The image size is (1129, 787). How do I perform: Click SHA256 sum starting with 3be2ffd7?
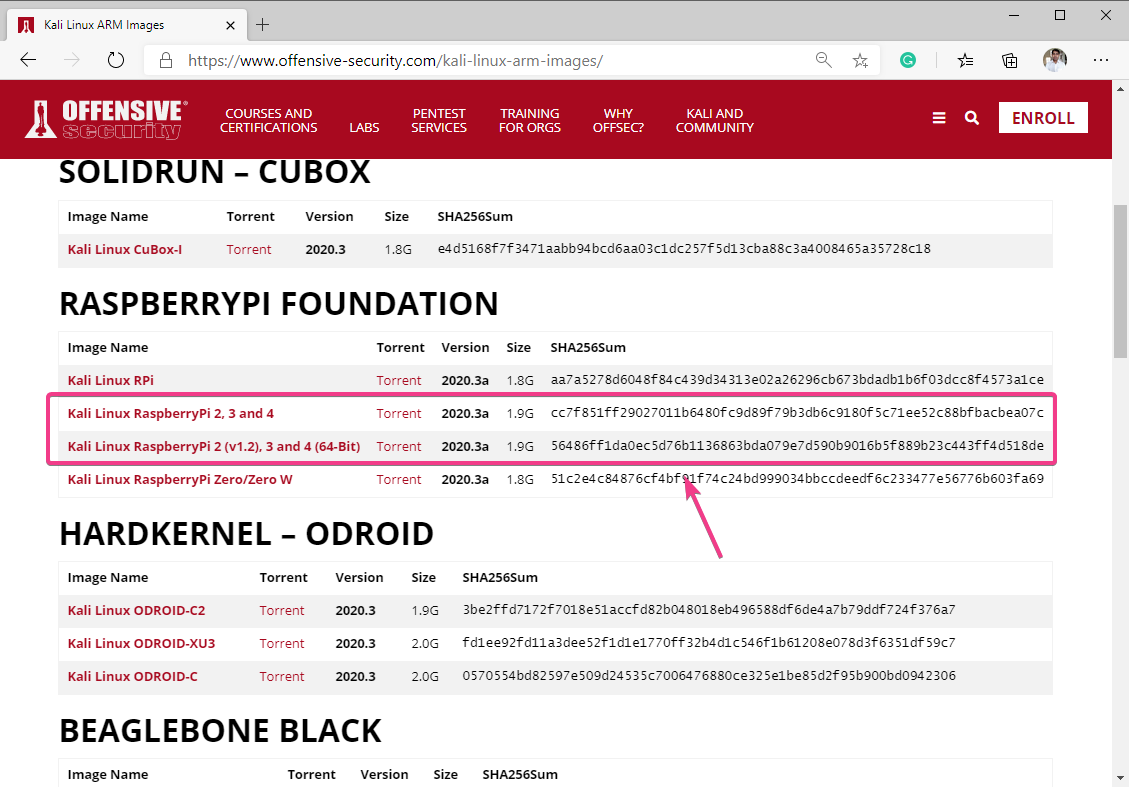click(709, 611)
